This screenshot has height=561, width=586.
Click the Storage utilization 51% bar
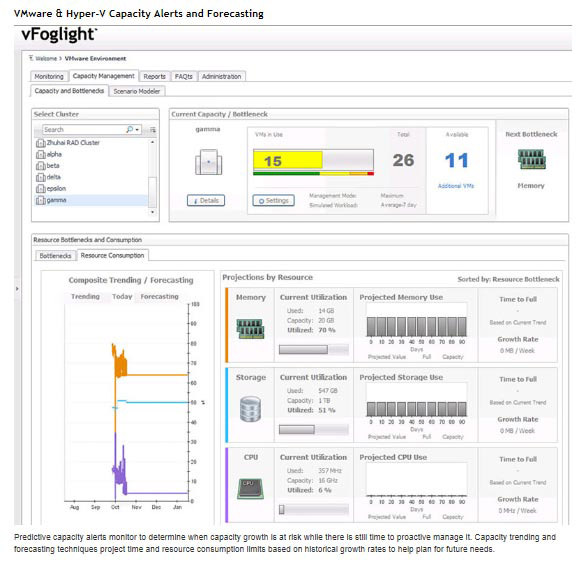coord(314,429)
